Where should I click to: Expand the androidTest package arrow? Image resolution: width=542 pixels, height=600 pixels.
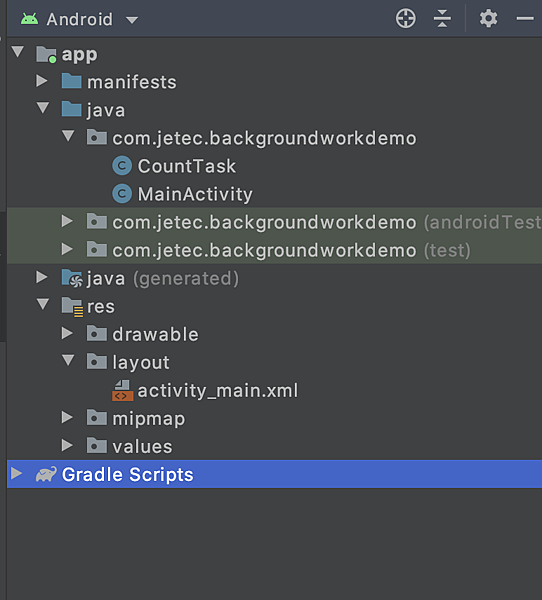67,221
